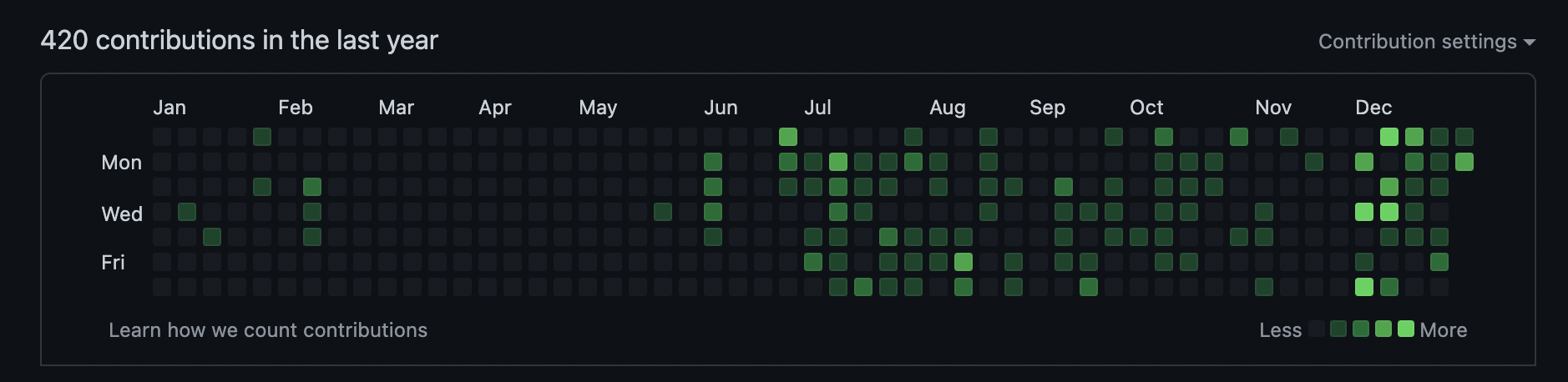Click the middle swatch of the Less–More legend
This screenshot has height=382, width=1568.
tap(1361, 329)
